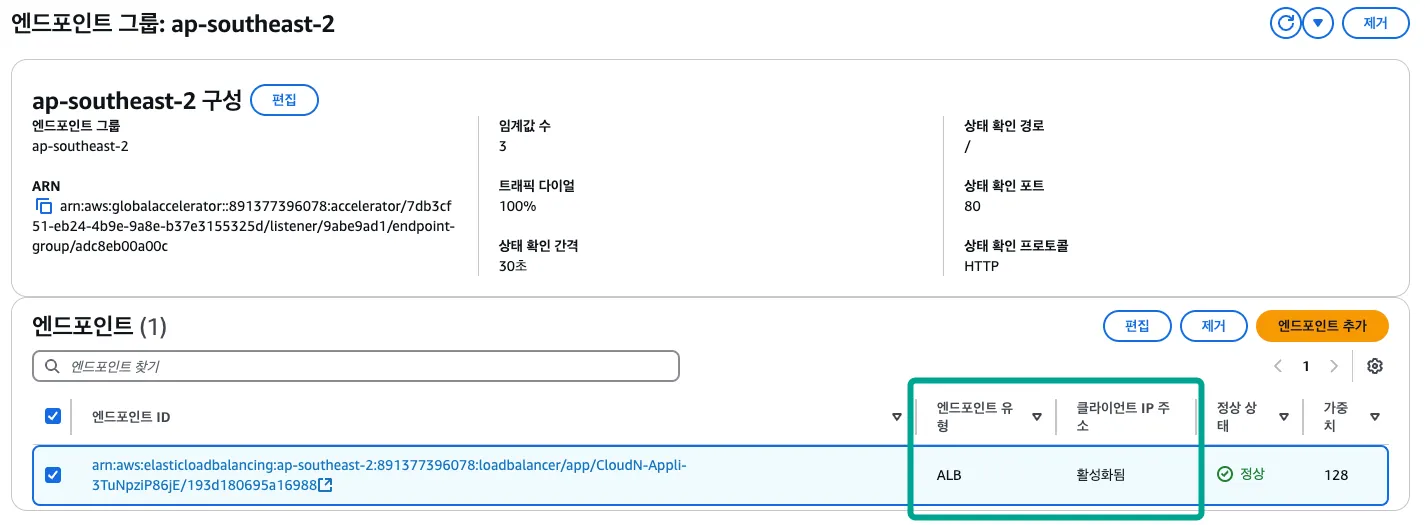Click 편집 button in 엔드포인트 section
Image resolution: width=1425 pixels, height=525 pixels.
1137,326
